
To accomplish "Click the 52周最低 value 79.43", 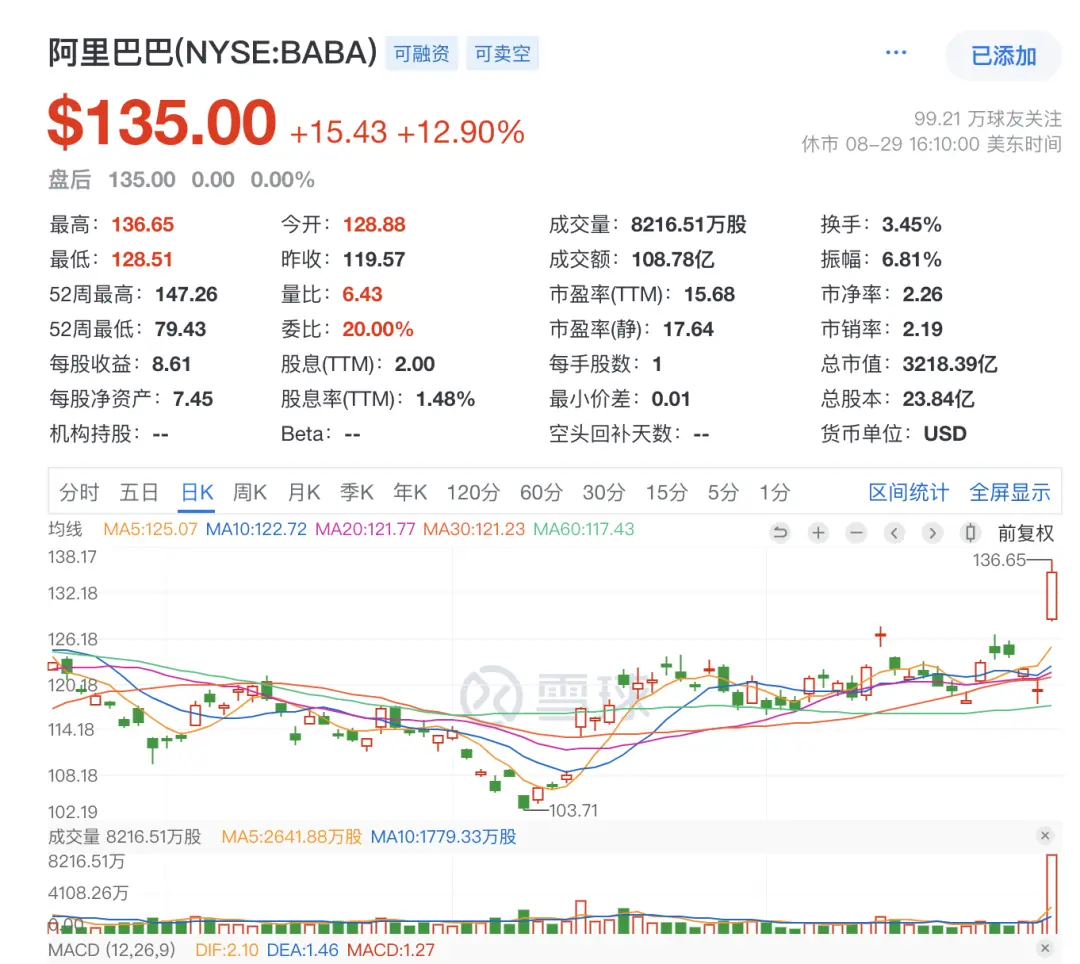I will [x=180, y=329].
